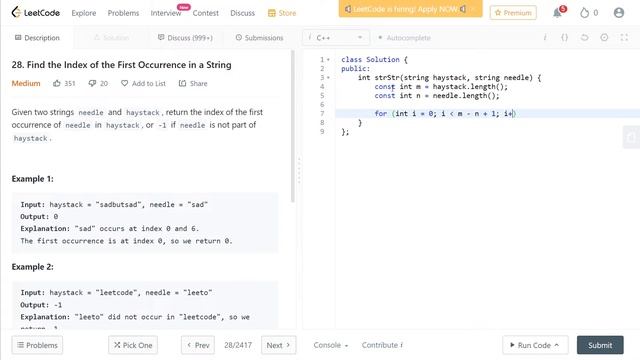Go to Next problem
The width and height of the screenshot is (640, 360).
[278, 345]
